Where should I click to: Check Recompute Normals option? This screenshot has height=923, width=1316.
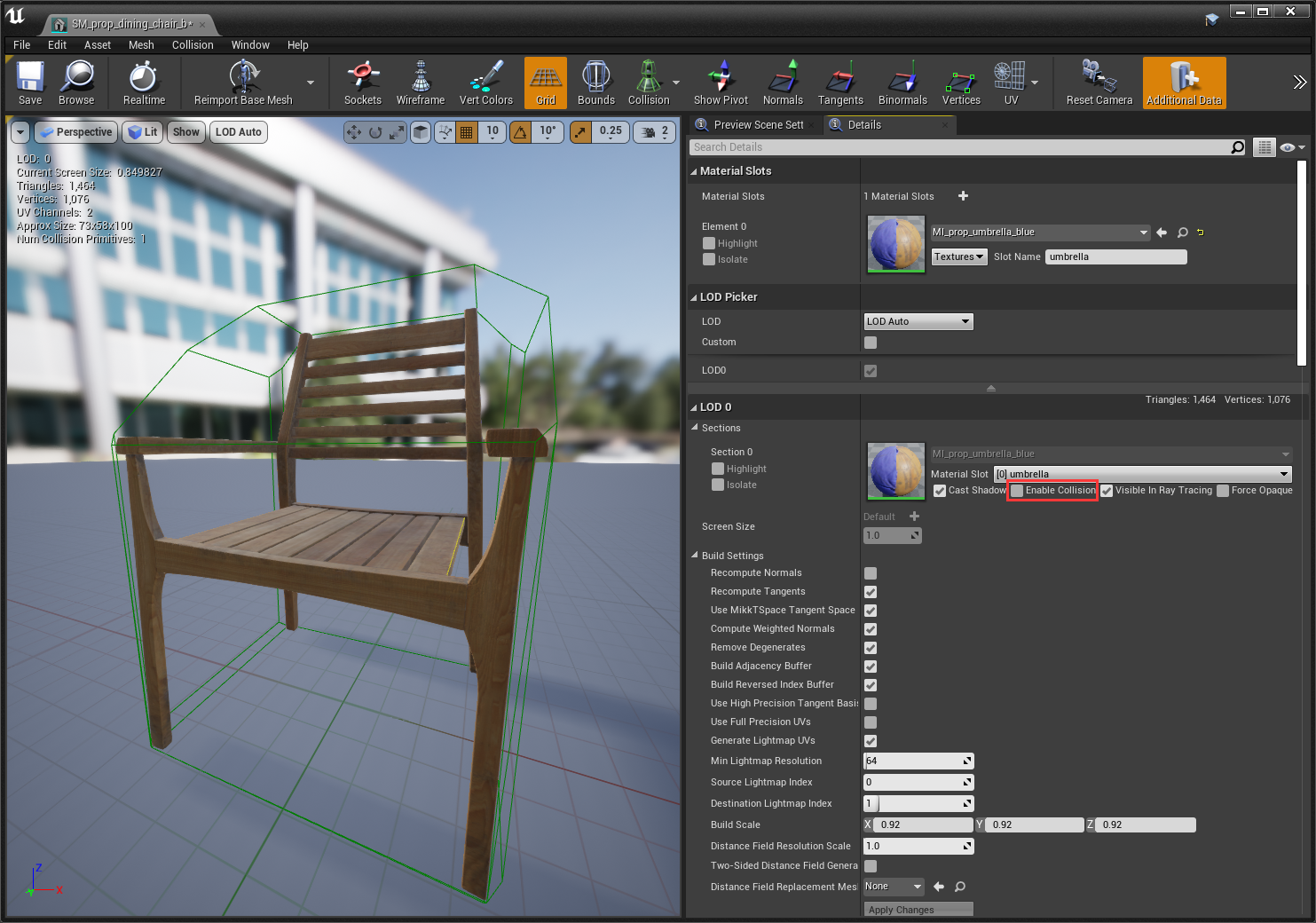pyautogui.click(x=871, y=573)
